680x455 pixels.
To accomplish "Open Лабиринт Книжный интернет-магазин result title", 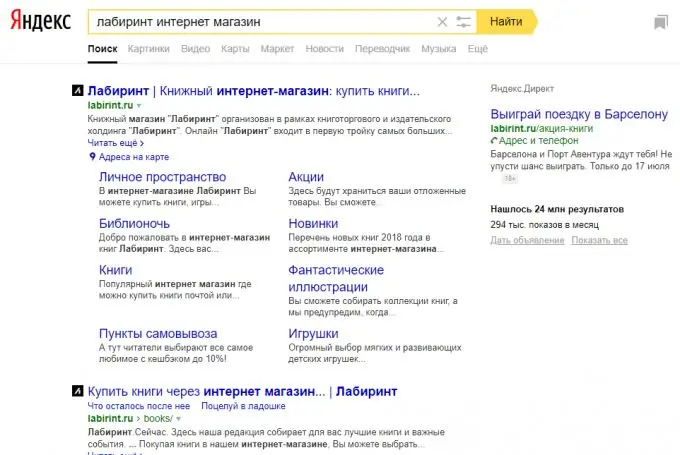I will pyautogui.click(x=254, y=91).
